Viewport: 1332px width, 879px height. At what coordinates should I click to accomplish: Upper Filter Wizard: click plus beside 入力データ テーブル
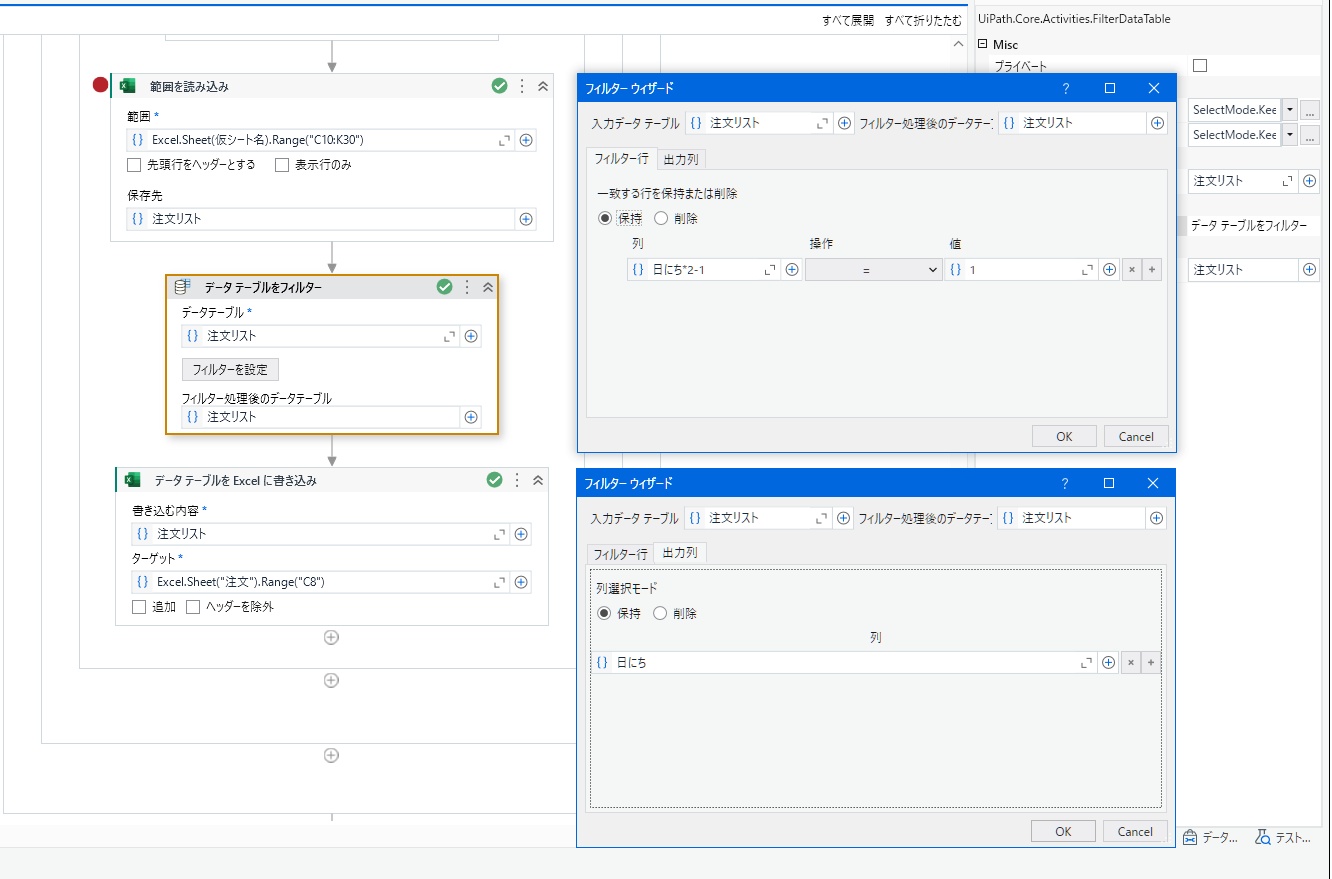click(x=844, y=123)
